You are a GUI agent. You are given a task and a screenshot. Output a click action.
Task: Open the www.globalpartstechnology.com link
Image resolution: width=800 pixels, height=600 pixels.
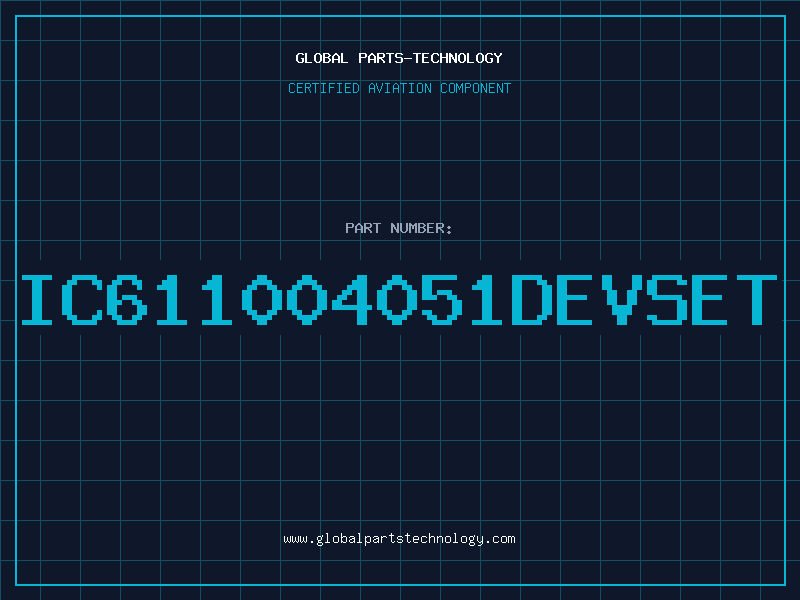click(399, 539)
